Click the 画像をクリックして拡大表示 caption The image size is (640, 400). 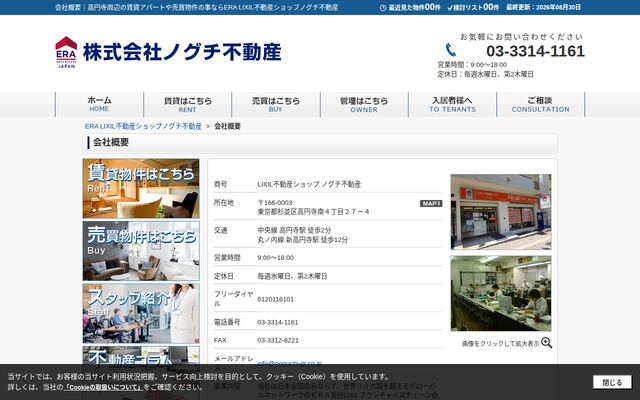click(500, 344)
